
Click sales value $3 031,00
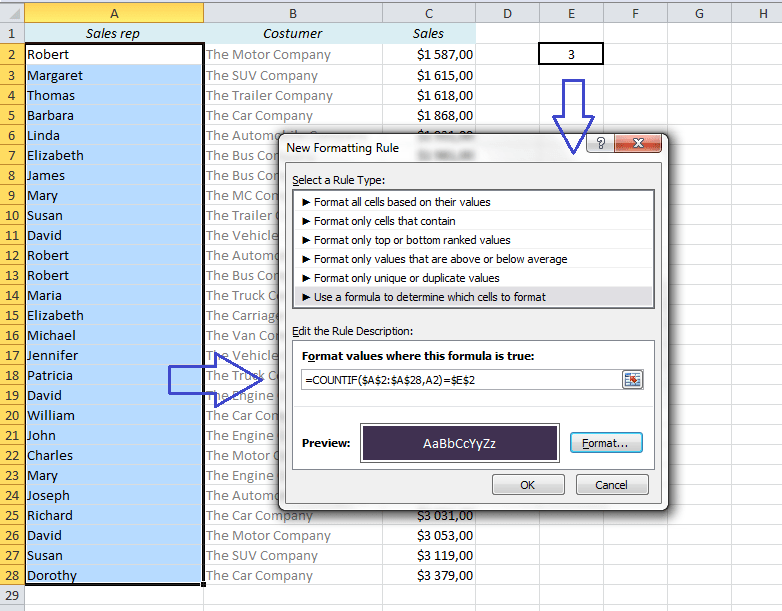pyautogui.click(x=429, y=516)
